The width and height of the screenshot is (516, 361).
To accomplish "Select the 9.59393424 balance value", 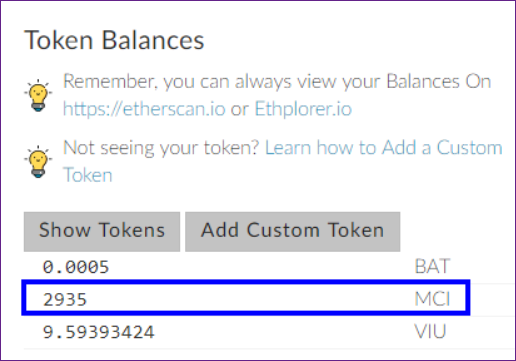I will 99,332.
